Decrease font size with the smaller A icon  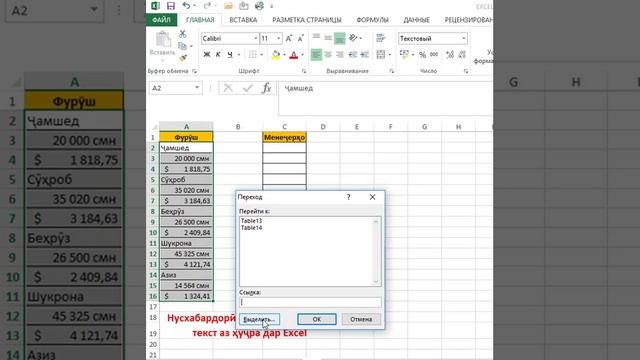300,38
